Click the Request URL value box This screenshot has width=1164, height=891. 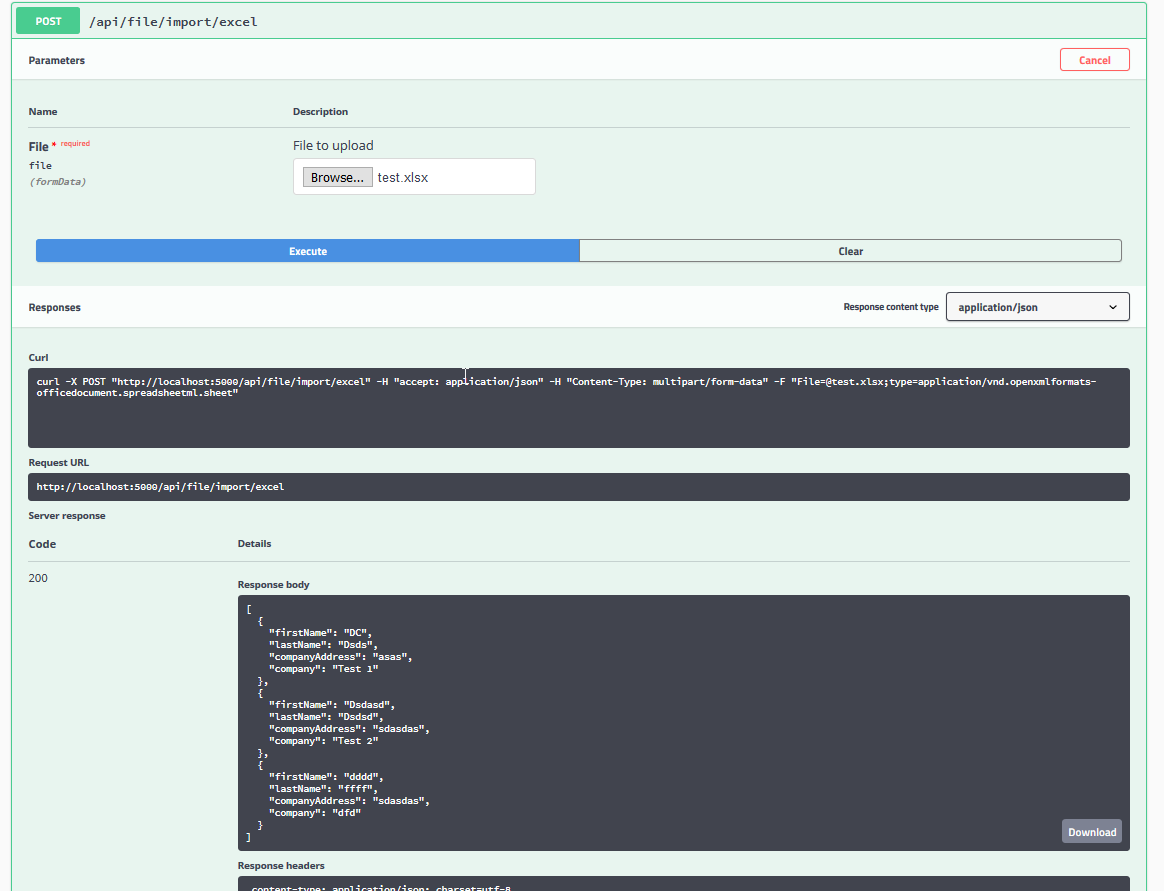(579, 487)
